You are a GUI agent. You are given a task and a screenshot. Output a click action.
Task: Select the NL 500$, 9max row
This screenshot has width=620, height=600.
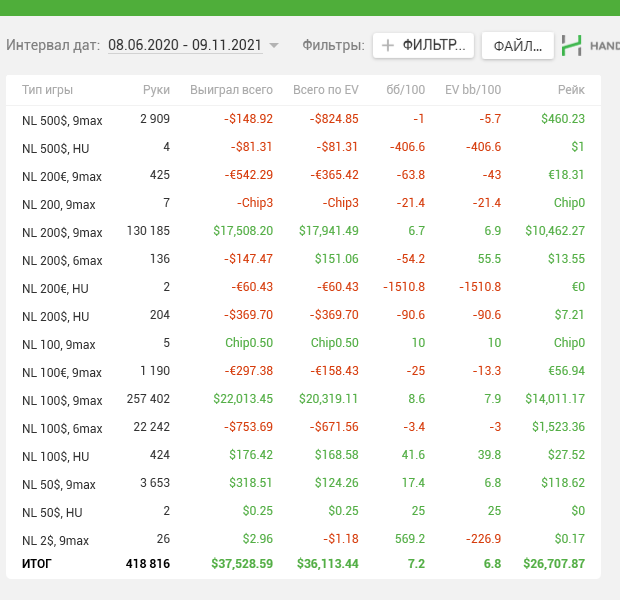click(303, 119)
